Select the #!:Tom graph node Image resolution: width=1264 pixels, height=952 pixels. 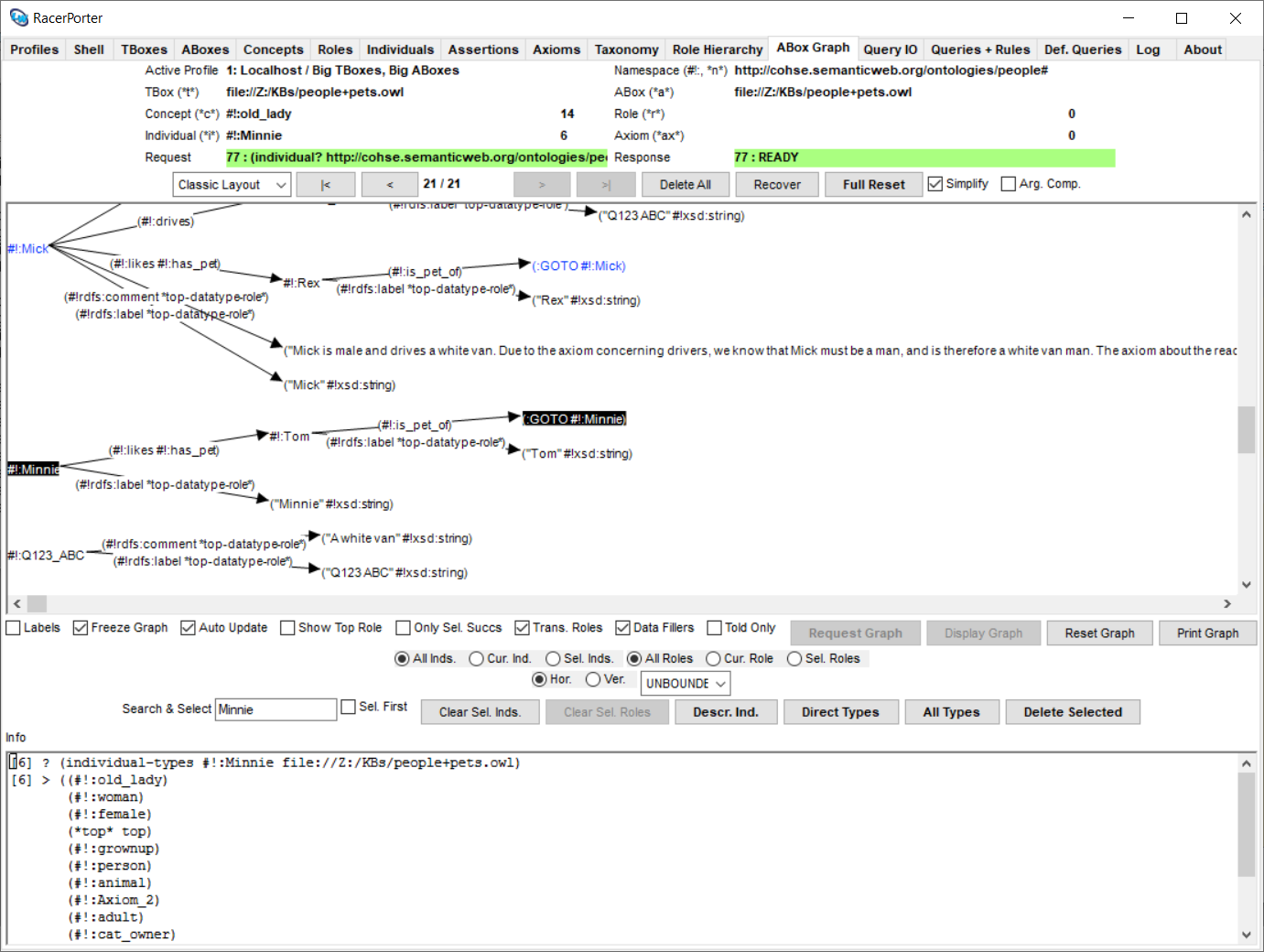click(289, 437)
